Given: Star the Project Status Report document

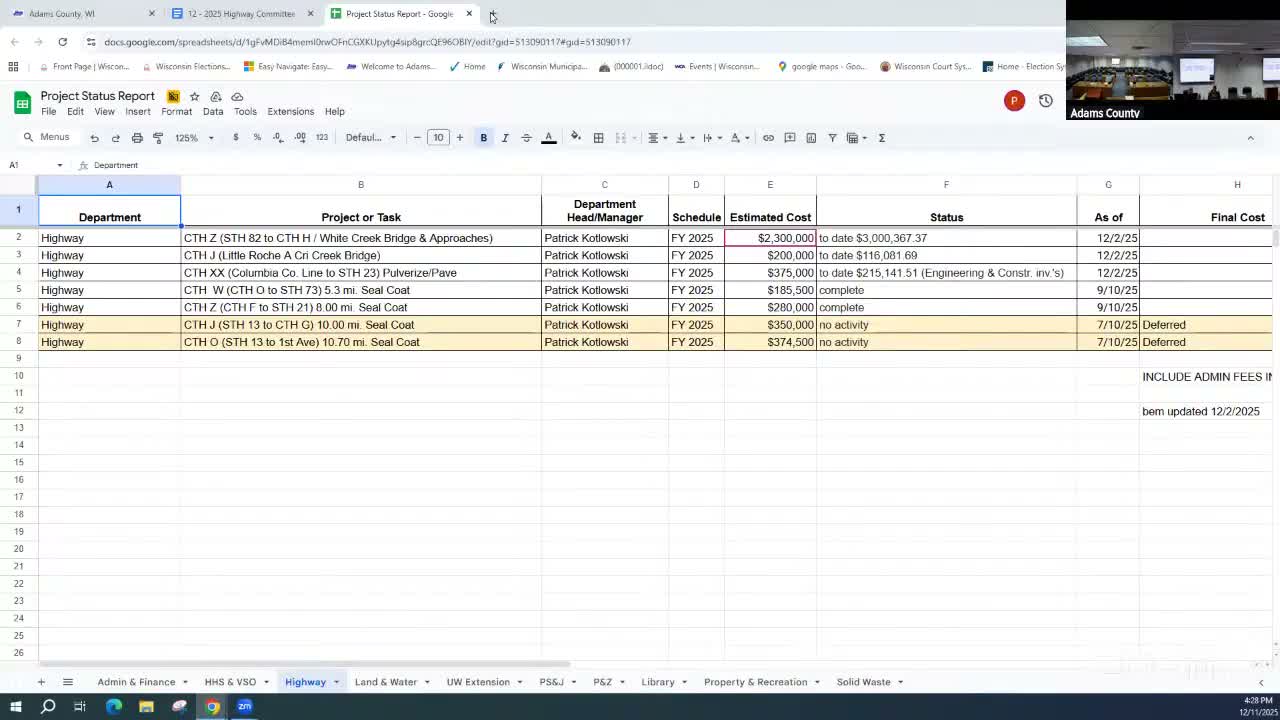Looking at the screenshot, I should coord(194,97).
